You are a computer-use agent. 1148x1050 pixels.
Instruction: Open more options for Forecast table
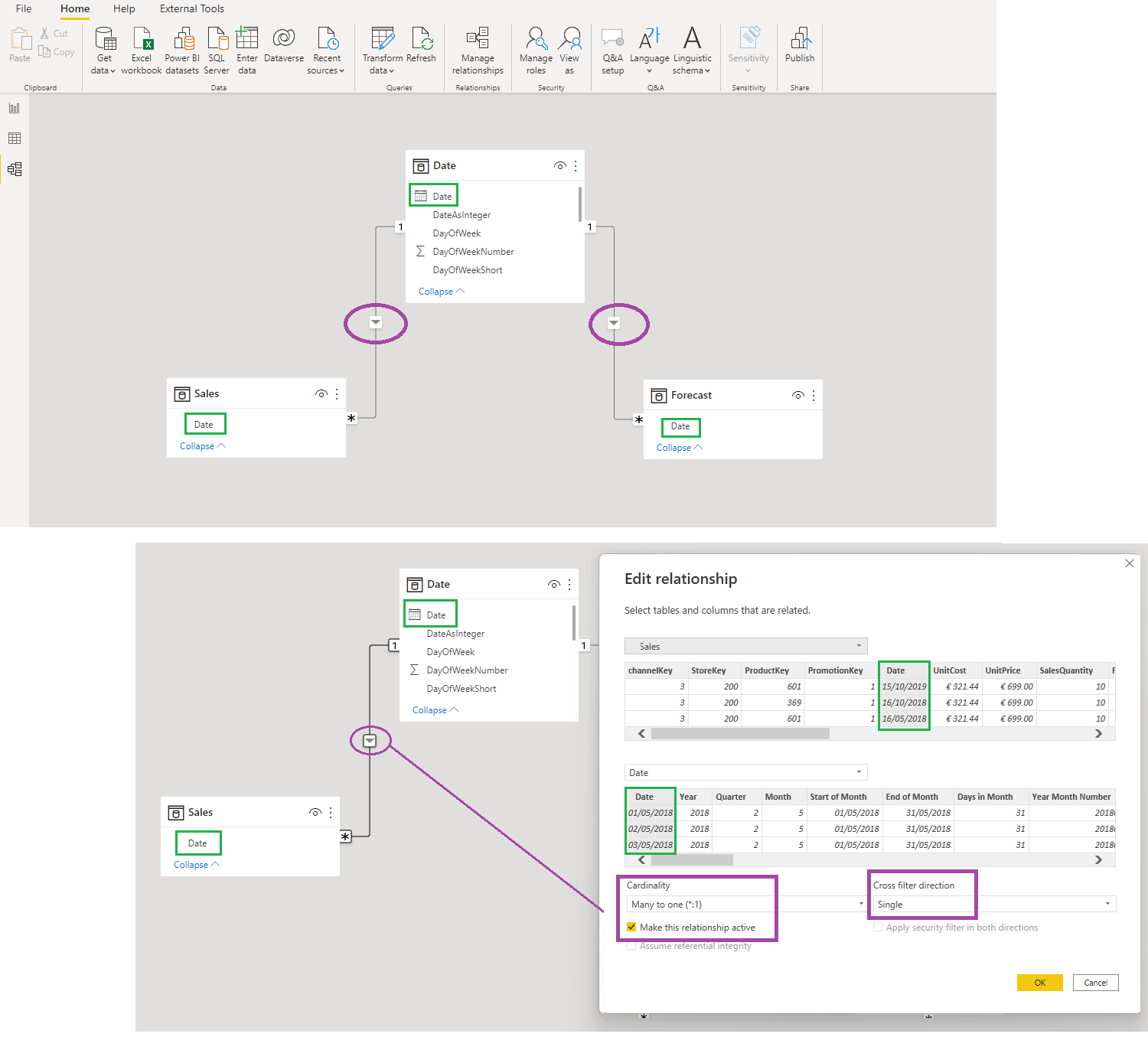(x=814, y=396)
